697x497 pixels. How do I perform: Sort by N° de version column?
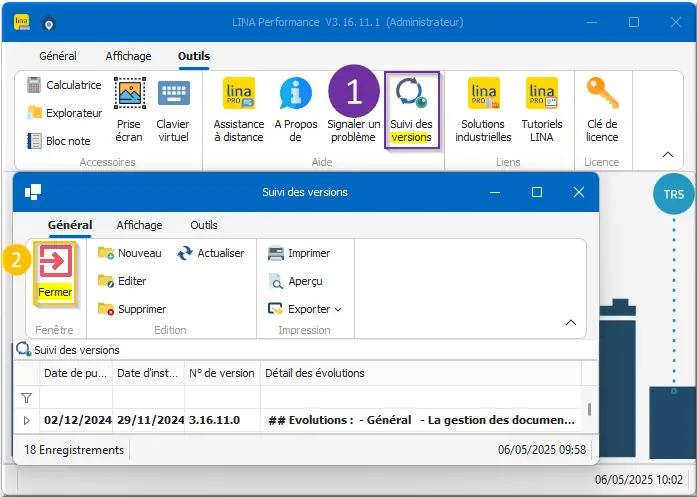[x=222, y=373]
